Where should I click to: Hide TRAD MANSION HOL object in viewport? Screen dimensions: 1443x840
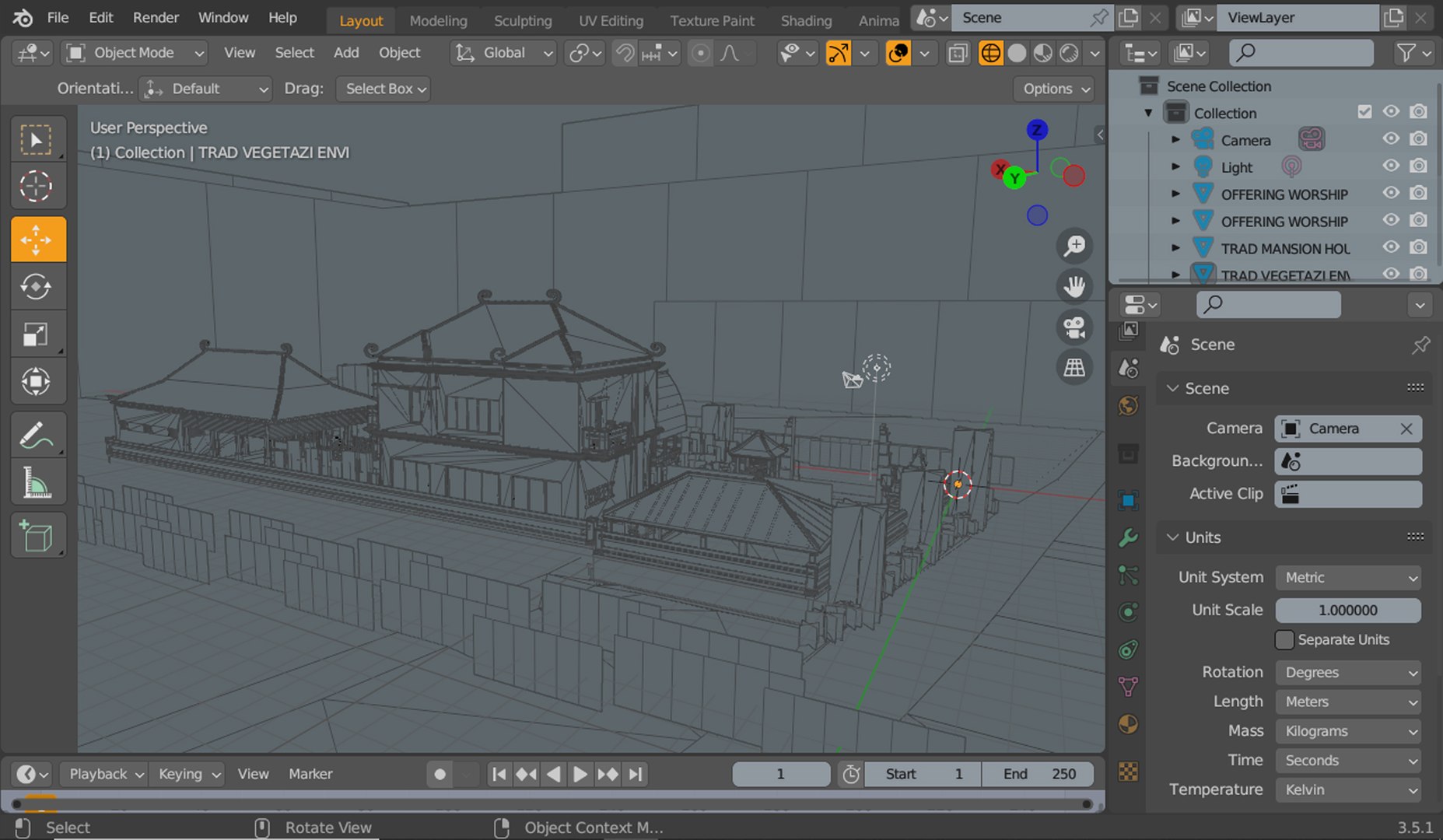1391,247
